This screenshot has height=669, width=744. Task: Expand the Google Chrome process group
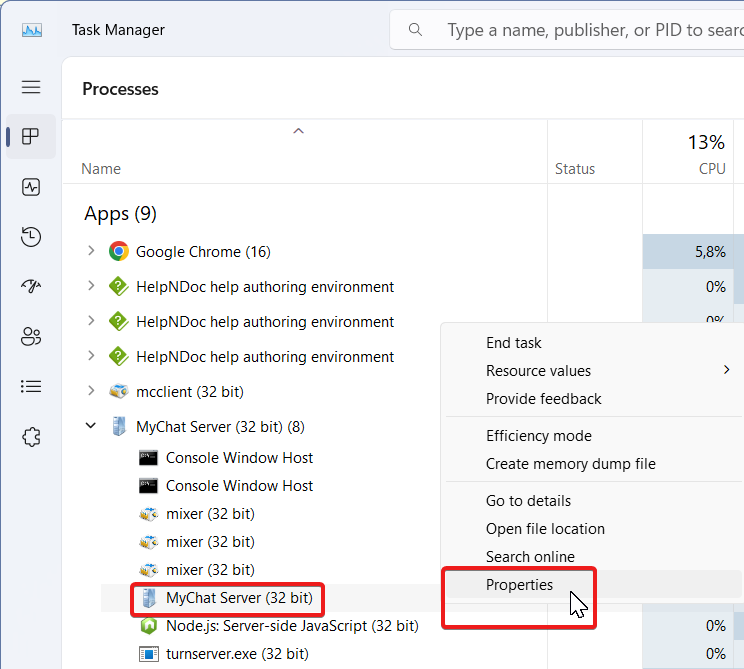(x=91, y=251)
